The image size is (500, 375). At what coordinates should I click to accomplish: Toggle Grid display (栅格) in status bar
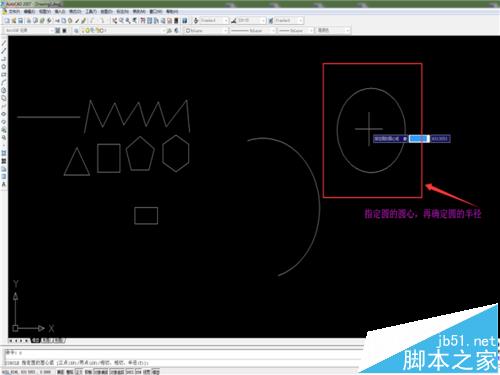tap(69, 372)
